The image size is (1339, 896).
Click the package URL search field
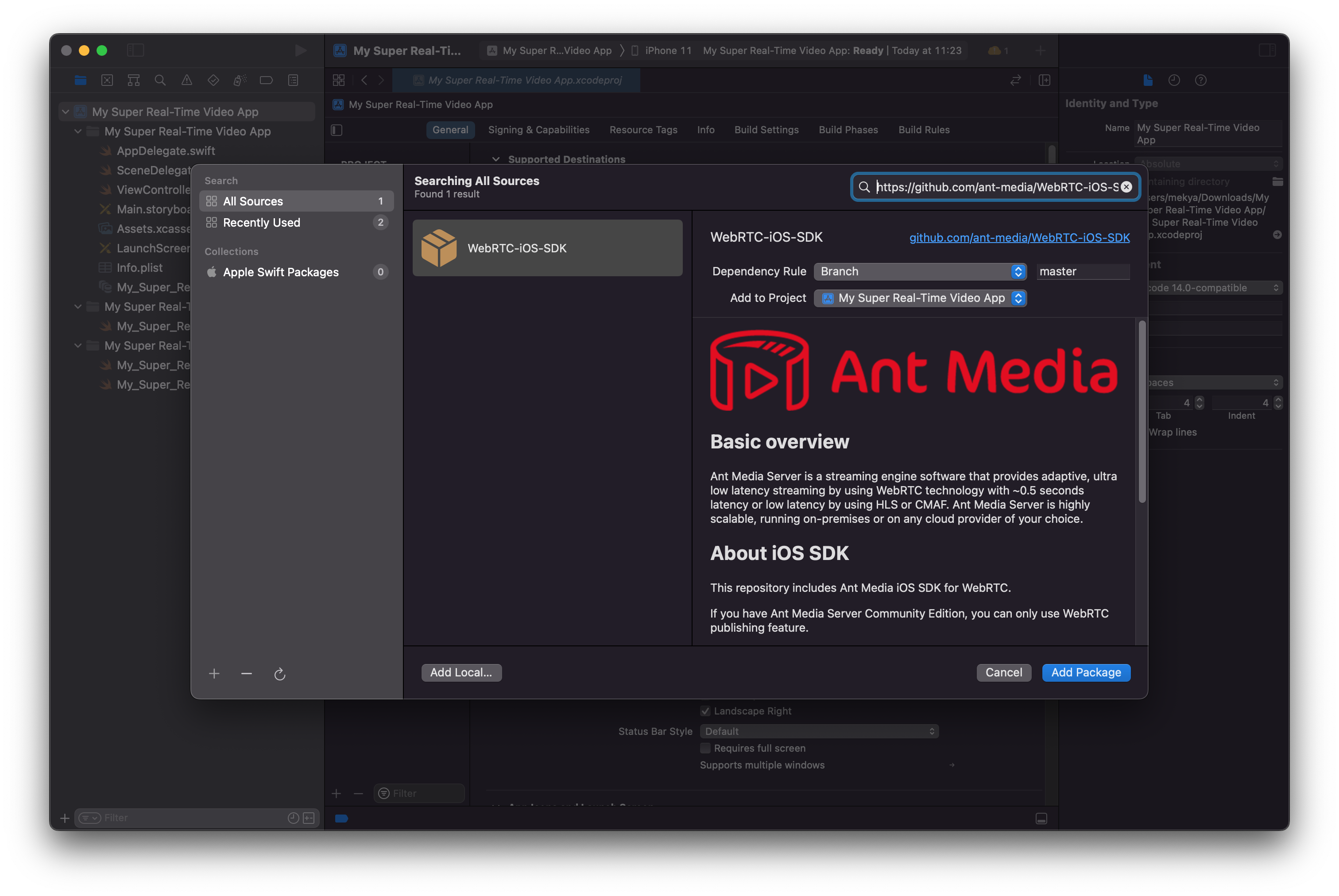click(995, 187)
